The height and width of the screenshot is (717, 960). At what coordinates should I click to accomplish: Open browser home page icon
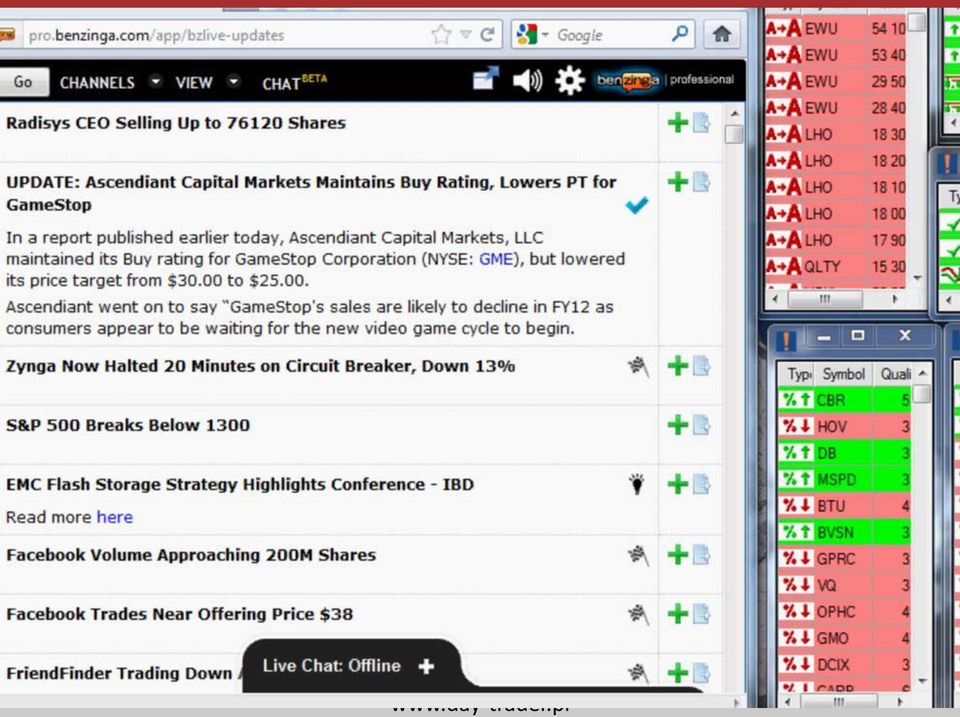tap(722, 34)
